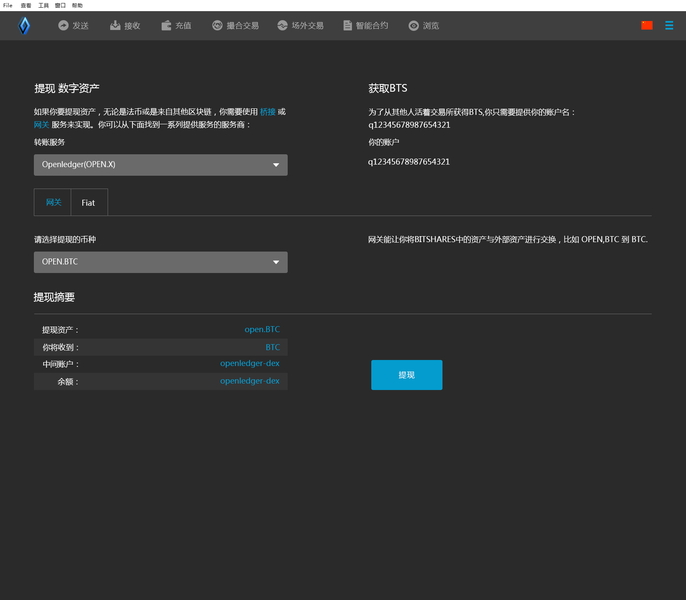Screen dimensions: 686x600
Task: Change language via the Chinese flag icon
Action: (x=647, y=25)
